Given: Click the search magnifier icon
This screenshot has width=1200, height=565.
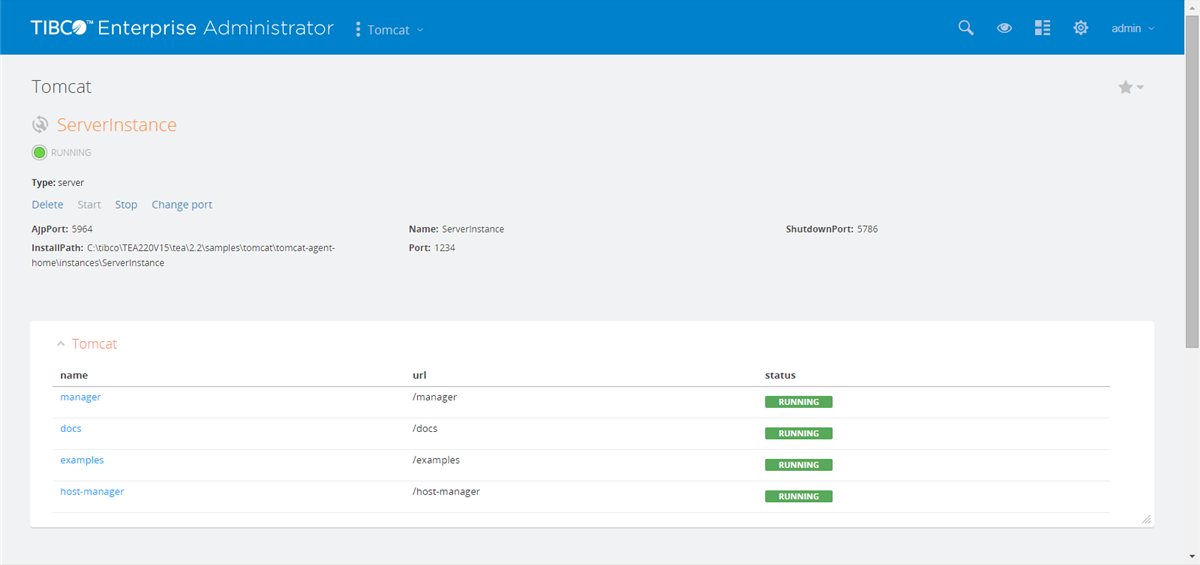Looking at the screenshot, I should [965, 28].
